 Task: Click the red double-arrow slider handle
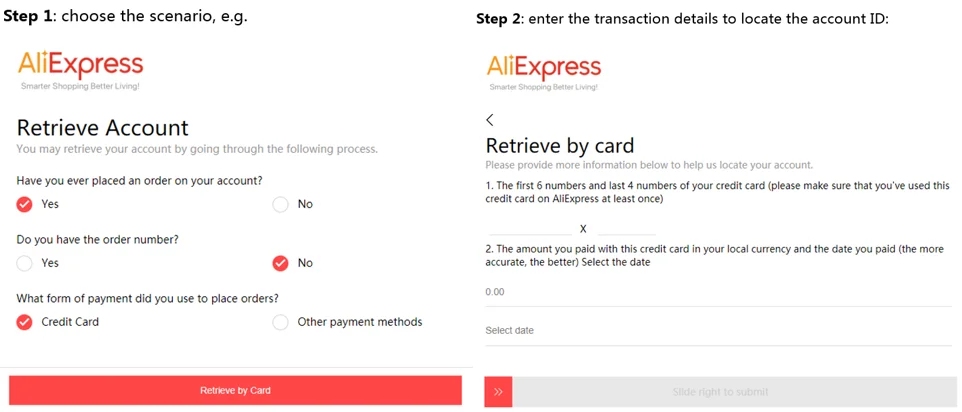pos(498,392)
